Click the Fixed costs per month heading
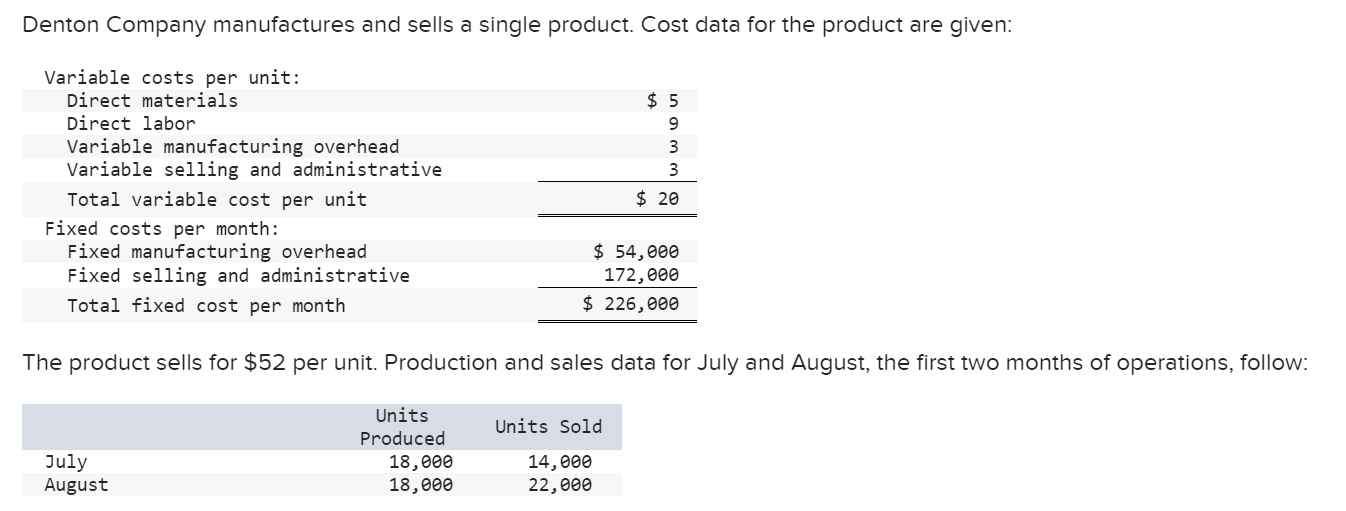Viewport: 1346px width, 511px height. [x=162, y=228]
